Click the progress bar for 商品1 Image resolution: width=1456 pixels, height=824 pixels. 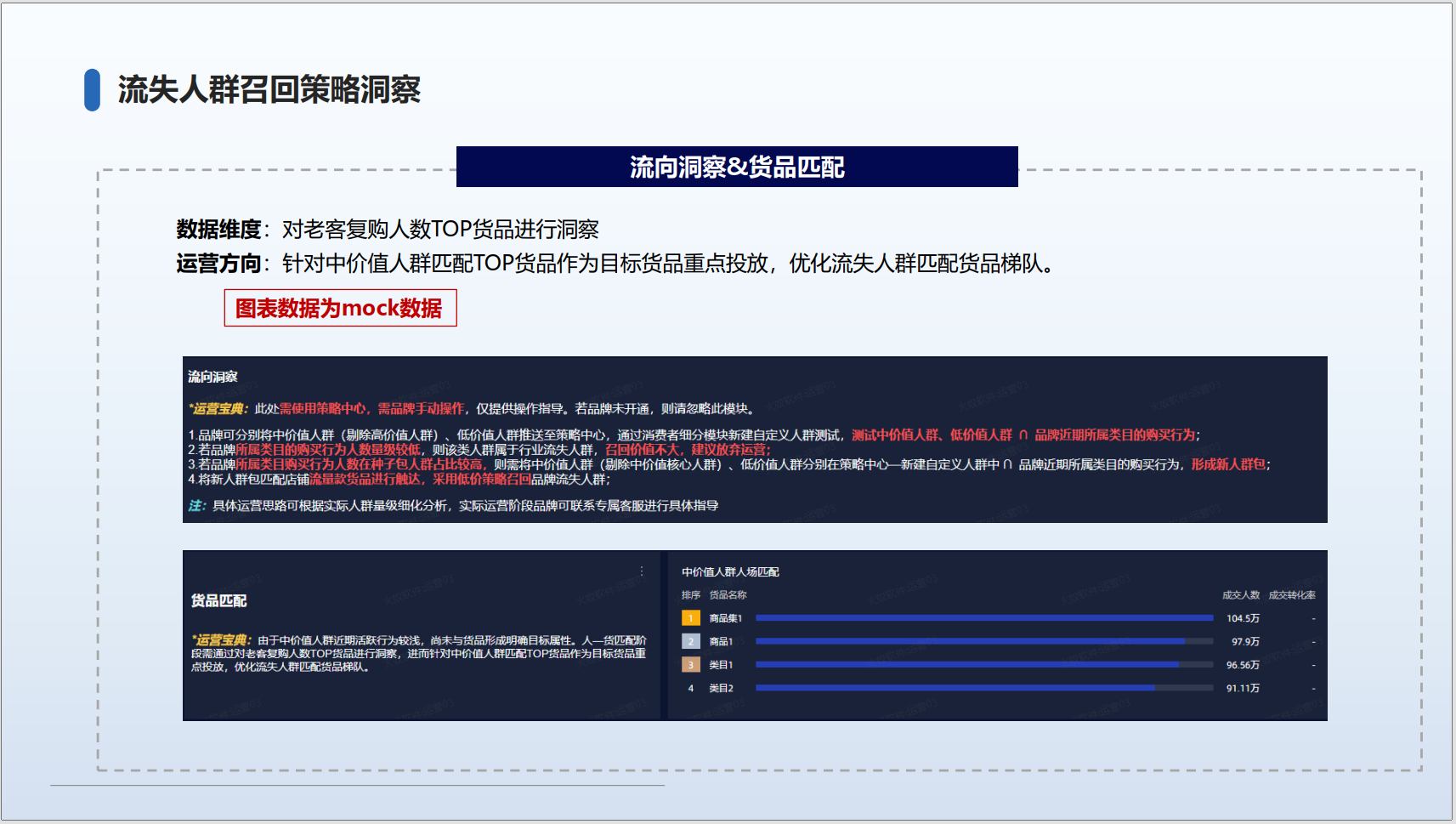click(x=984, y=641)
